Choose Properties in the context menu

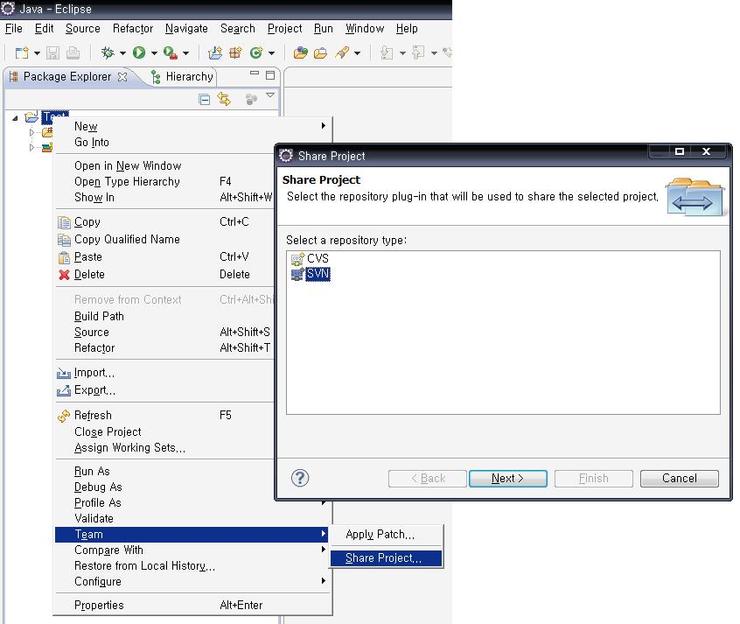coord(193,605)
